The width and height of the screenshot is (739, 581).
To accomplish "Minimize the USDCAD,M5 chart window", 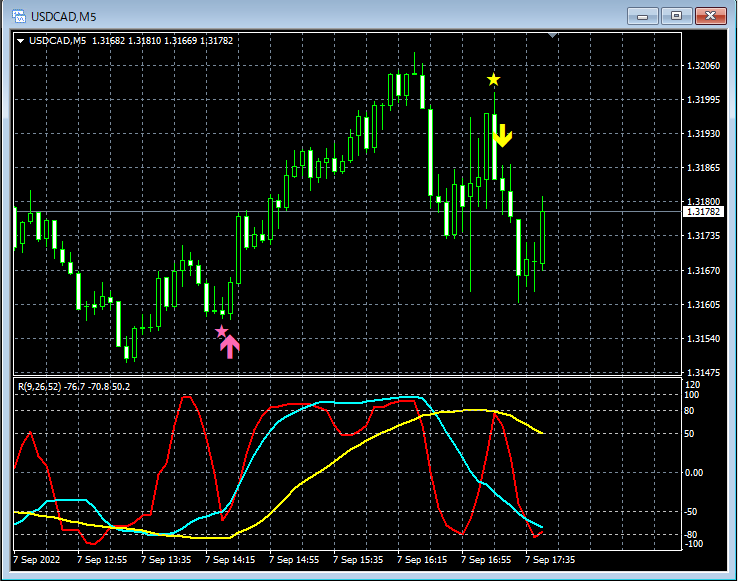I will [642, 16].
